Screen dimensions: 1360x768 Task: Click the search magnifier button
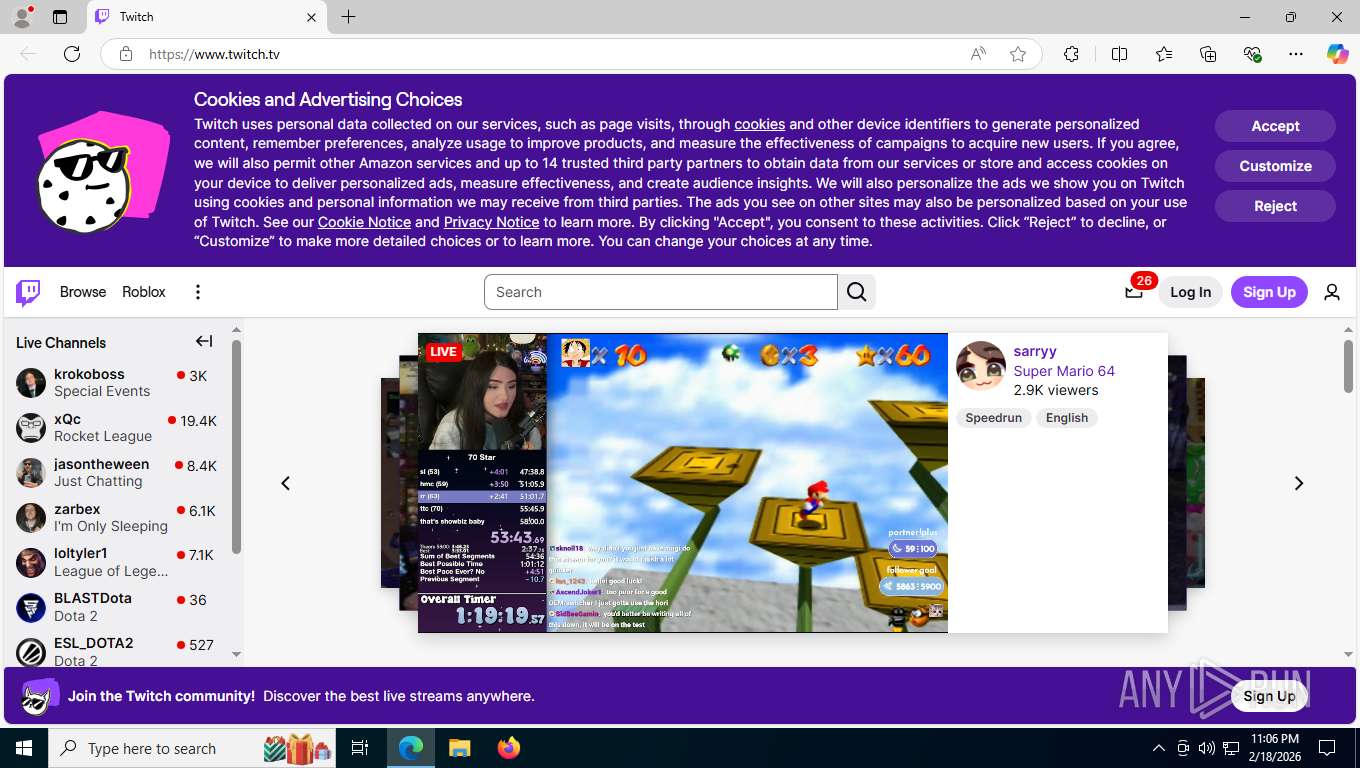857,292
